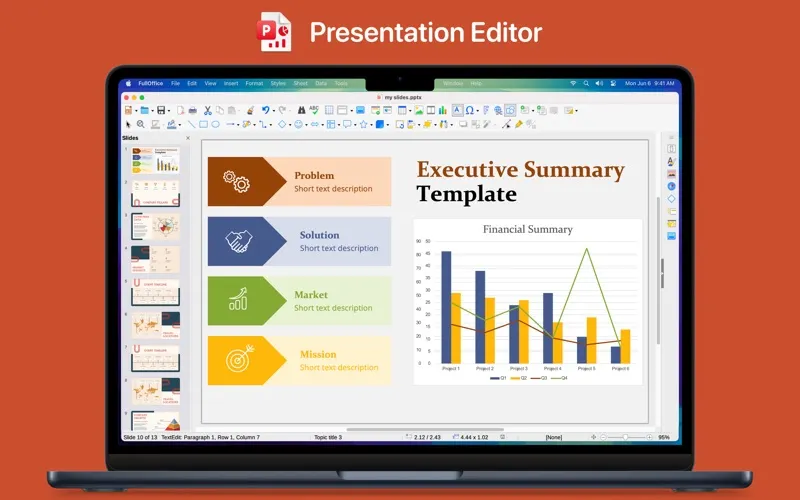
Task: Open the View menu
Action: tap(210, 83)
